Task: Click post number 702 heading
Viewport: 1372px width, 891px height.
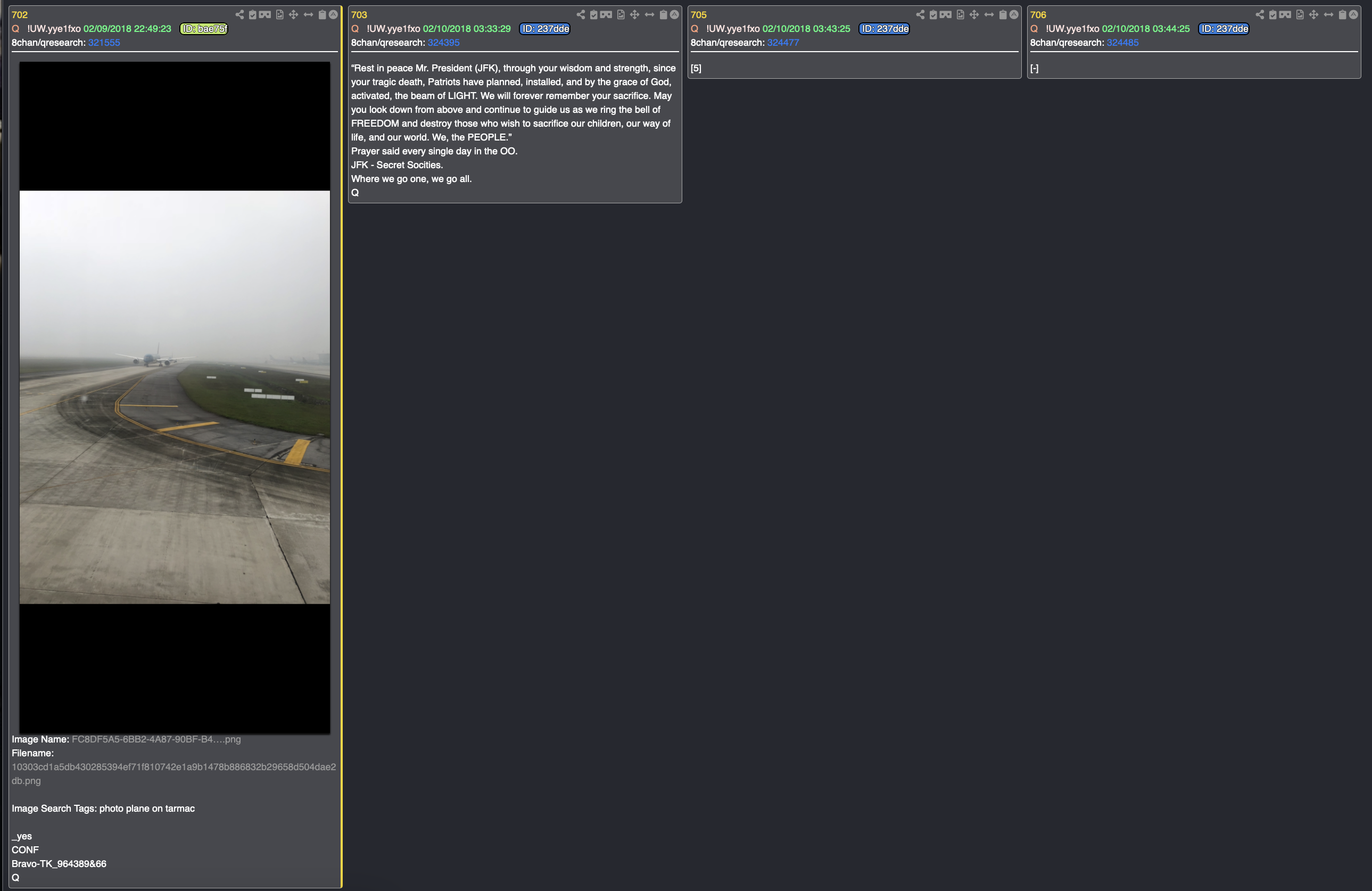Action: 20,15
